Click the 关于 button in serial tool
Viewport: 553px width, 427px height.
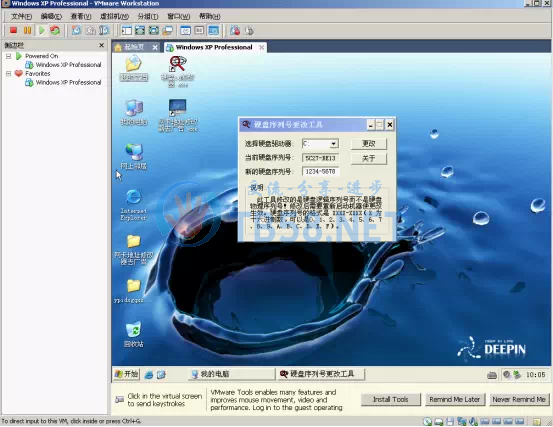(x=369, y=158)
